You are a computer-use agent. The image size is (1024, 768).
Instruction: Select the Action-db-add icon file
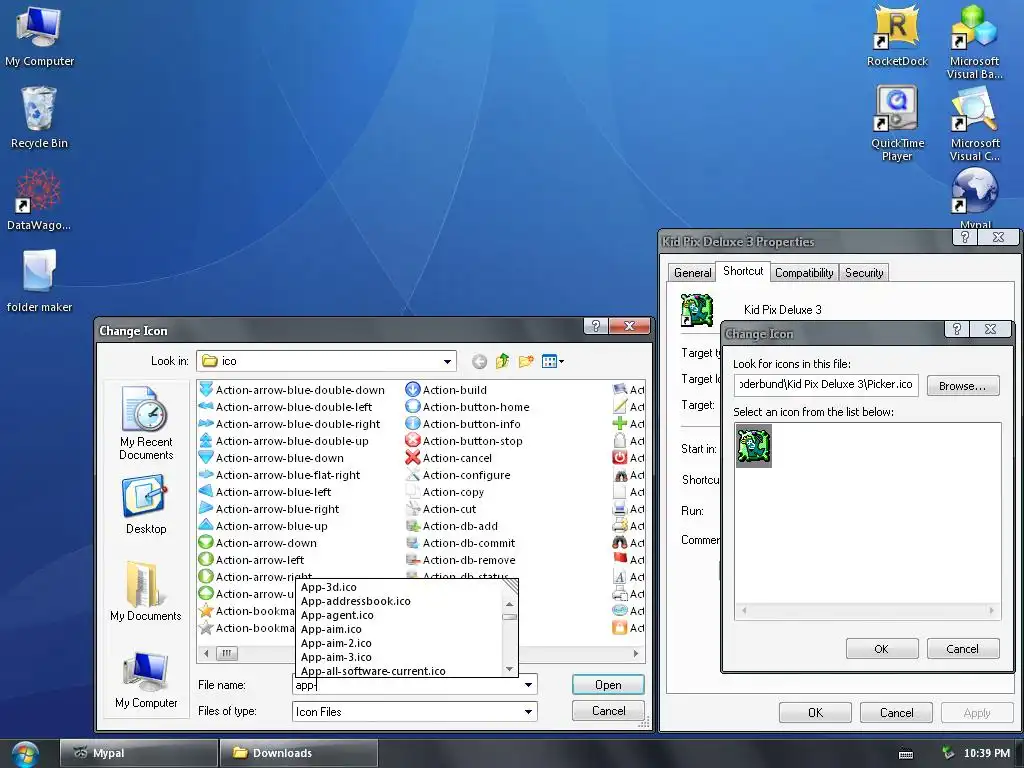[x=452, y=526]
